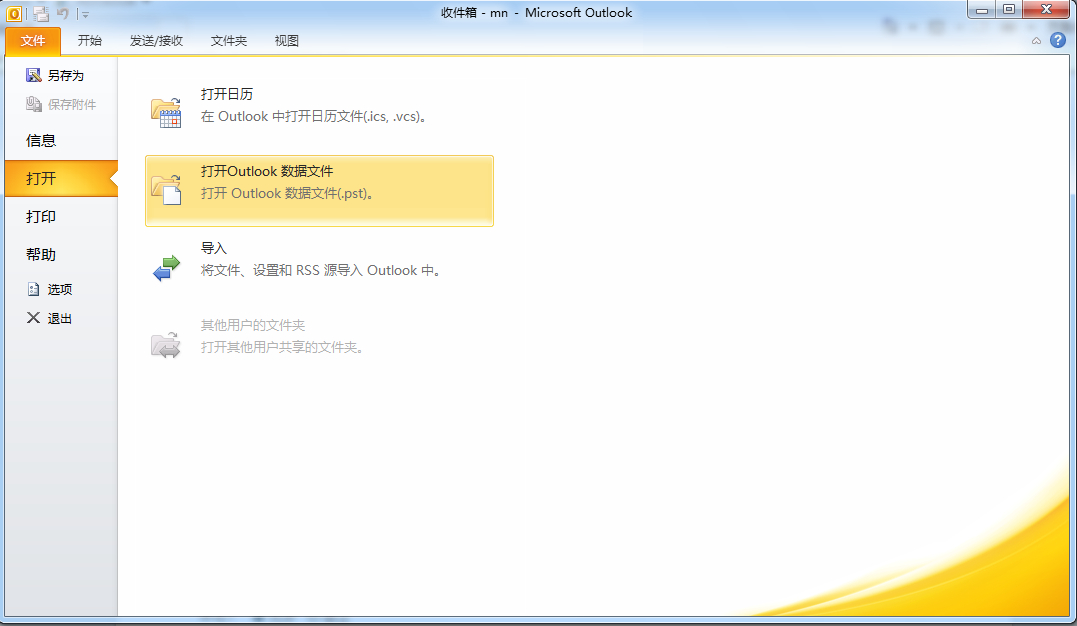Click the Outlook application icon in title bar
1077x626 pixels.
(x=13, y=13)
